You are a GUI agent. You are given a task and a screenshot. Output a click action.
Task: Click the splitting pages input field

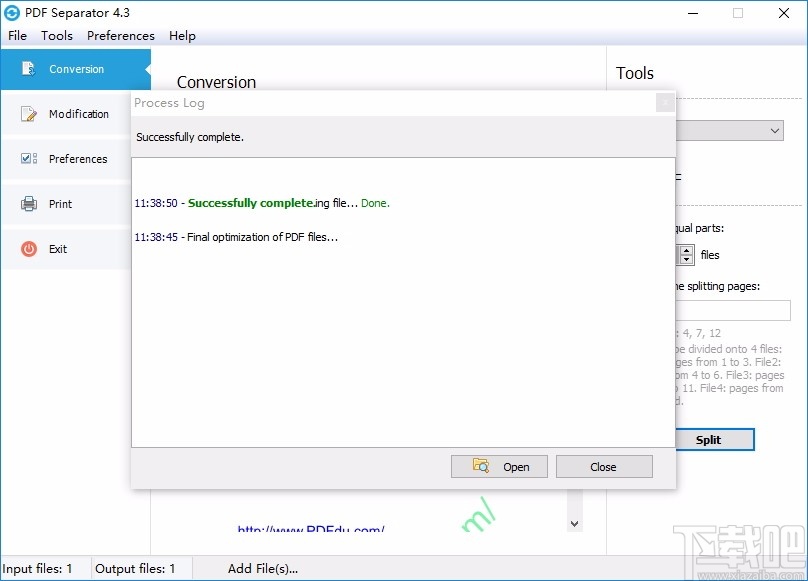(733, 310)
